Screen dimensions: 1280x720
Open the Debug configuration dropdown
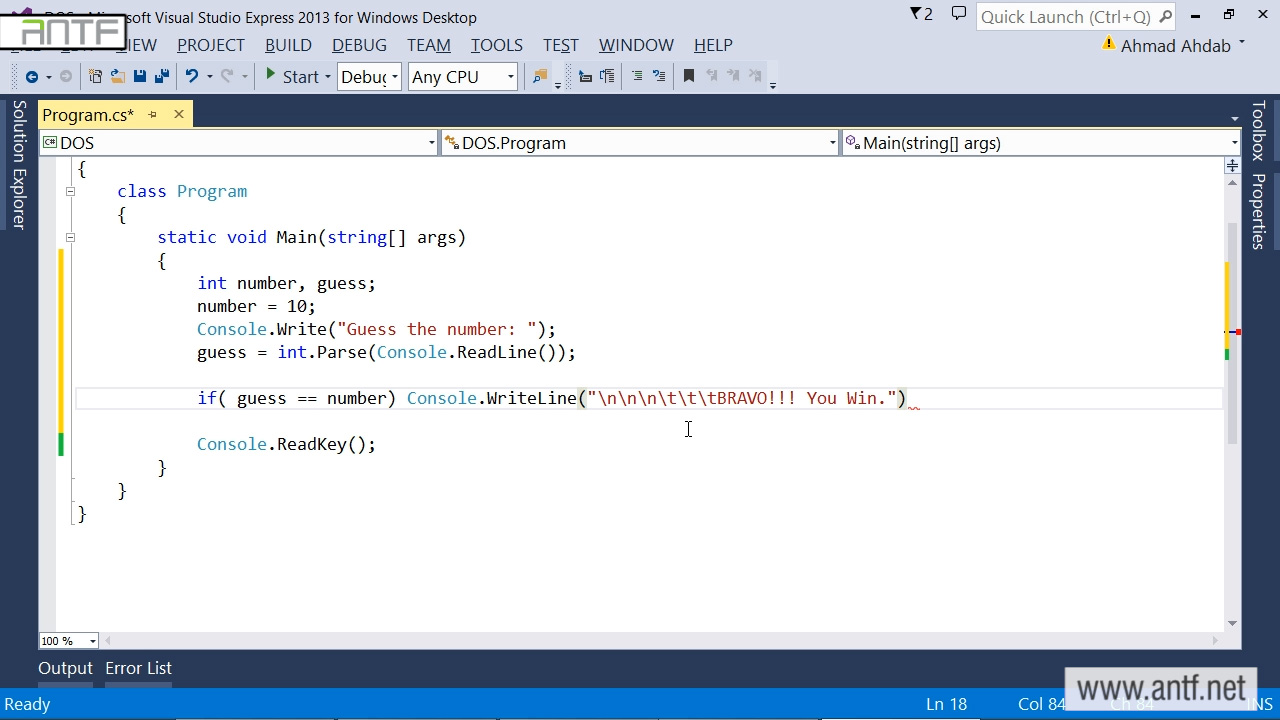coord(369,77)
